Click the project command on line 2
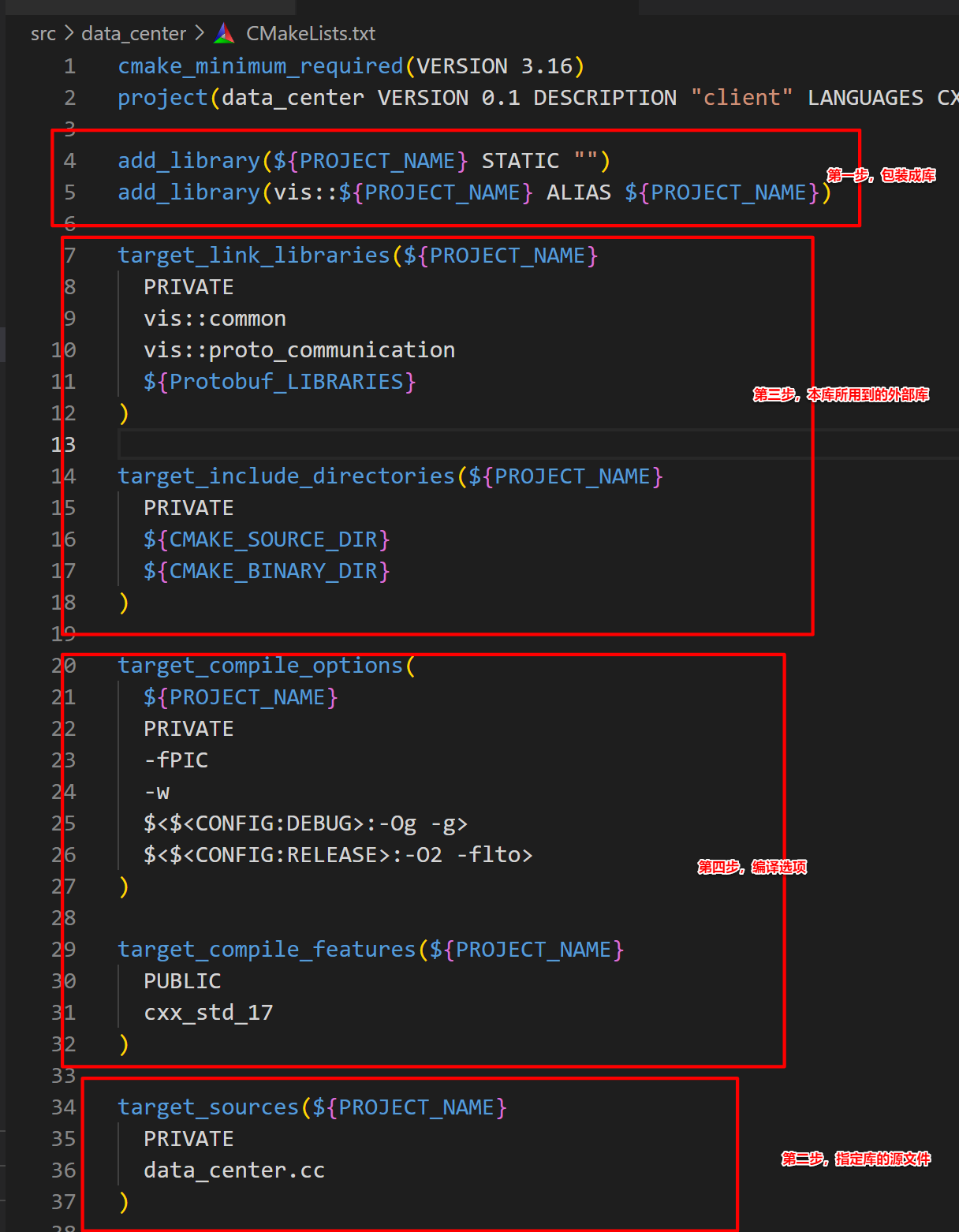 point(162,98)
